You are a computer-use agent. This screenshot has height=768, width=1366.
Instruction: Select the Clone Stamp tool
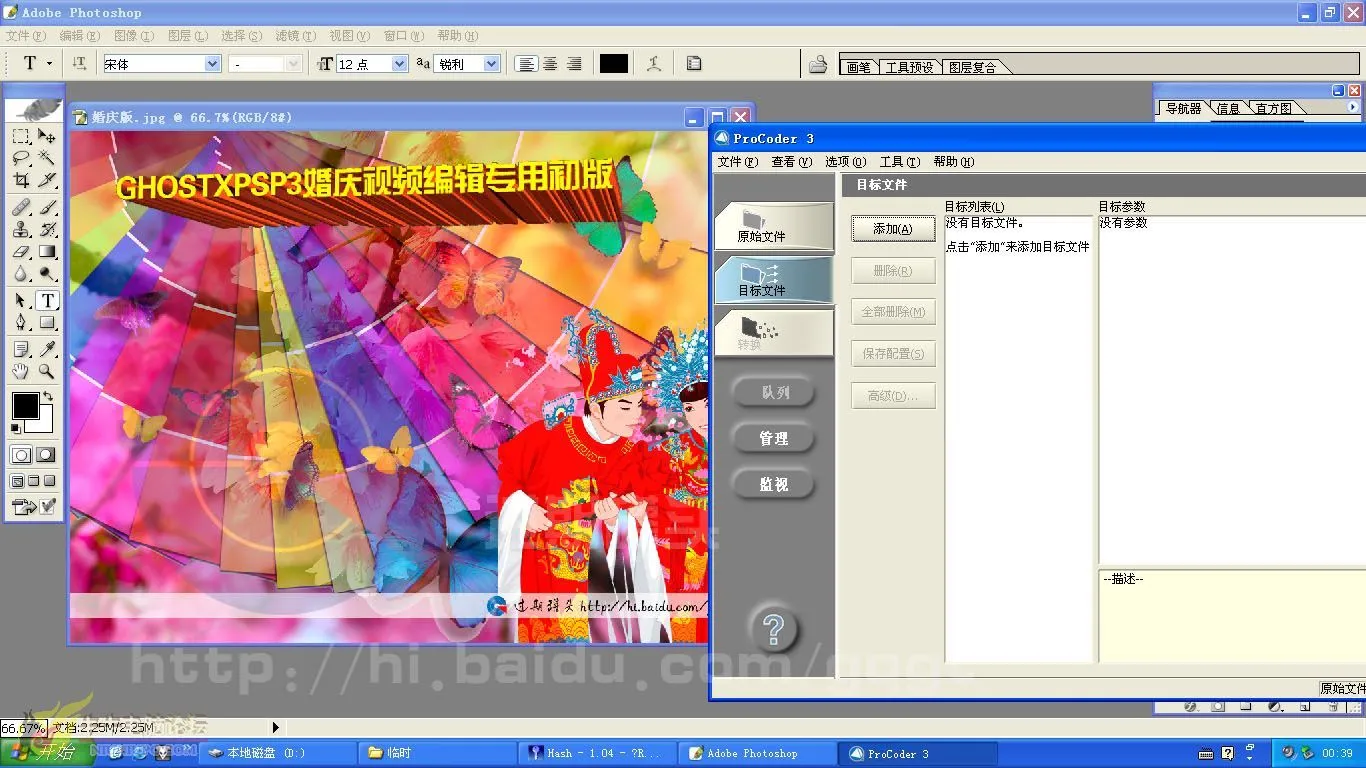point(20,229)
